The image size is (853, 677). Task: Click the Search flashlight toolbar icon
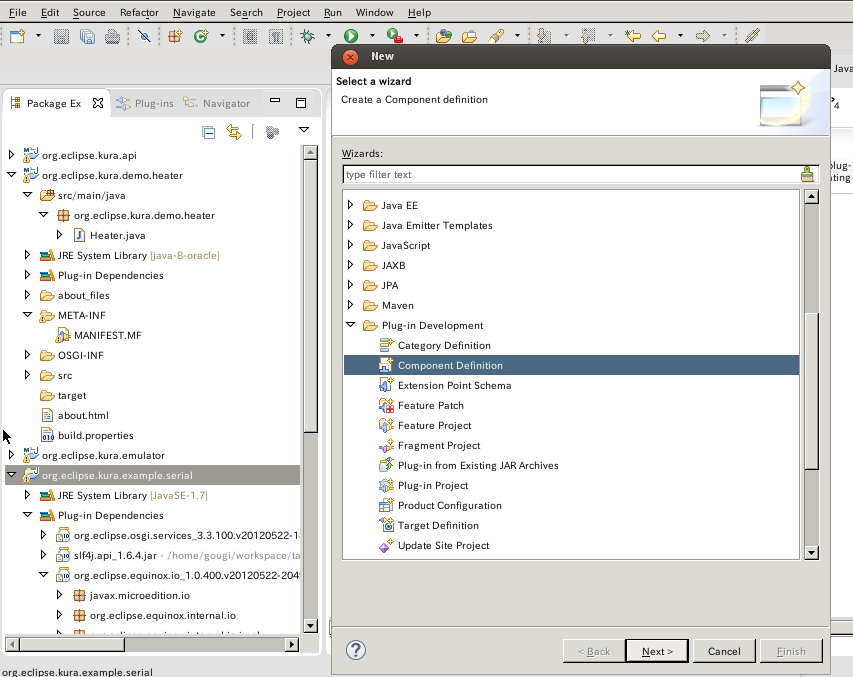pyautogui.click(x=496, y=36)
